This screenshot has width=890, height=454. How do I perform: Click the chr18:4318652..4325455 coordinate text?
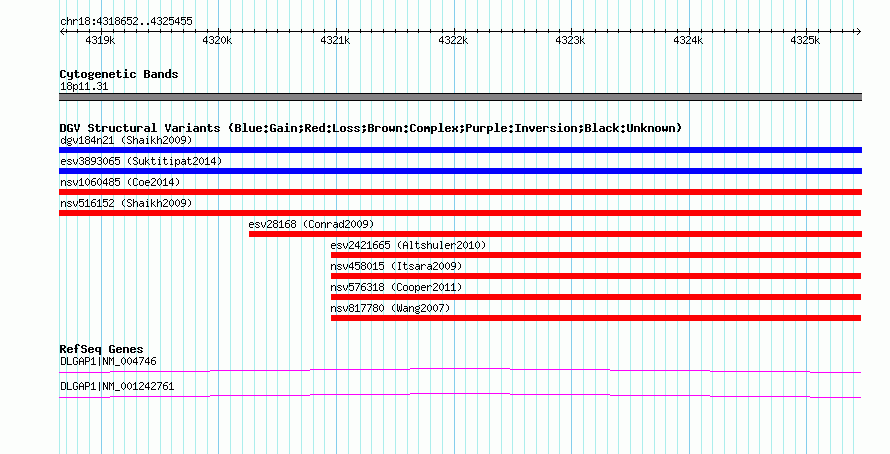tap(126, 22)
